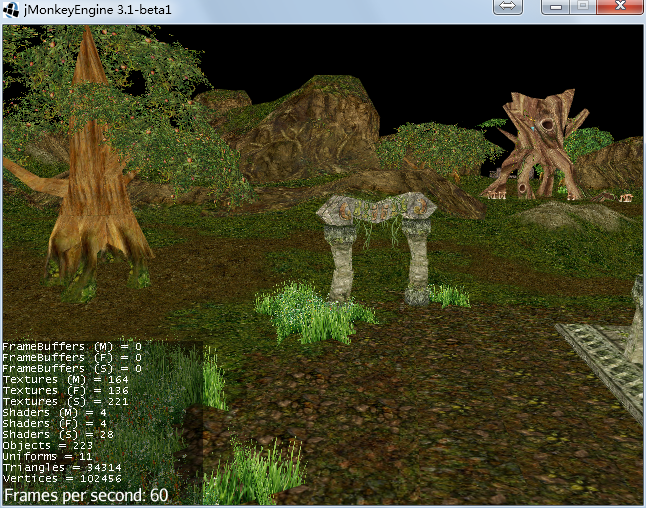Click the 'Textures (F) = 136' stat line

pyautogui.click(x=66, y=391)
